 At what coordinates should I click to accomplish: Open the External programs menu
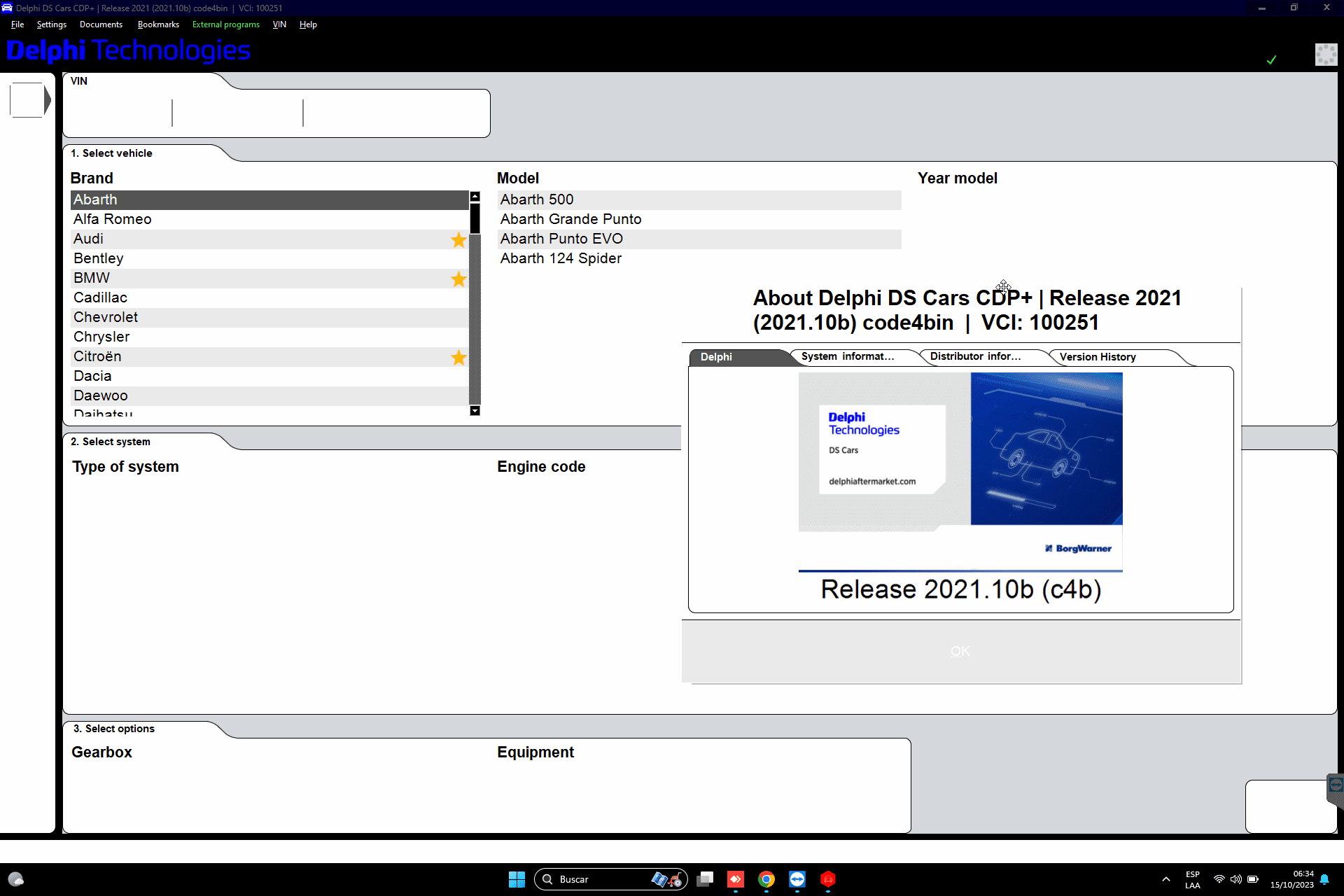click(225, 24)
